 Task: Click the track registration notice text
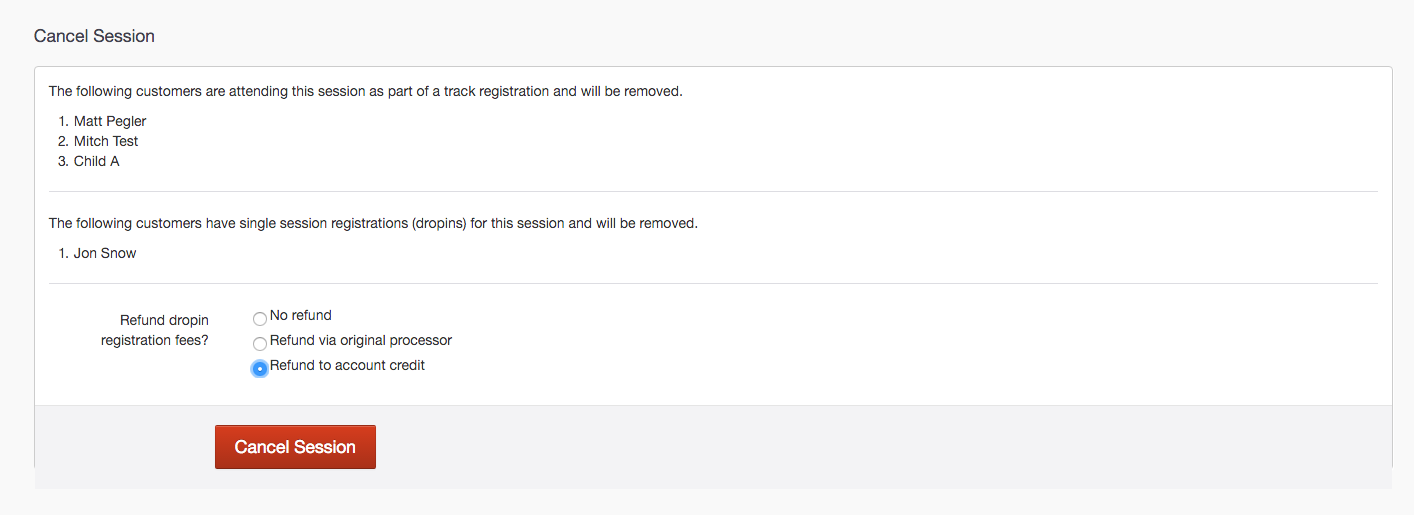365,91
